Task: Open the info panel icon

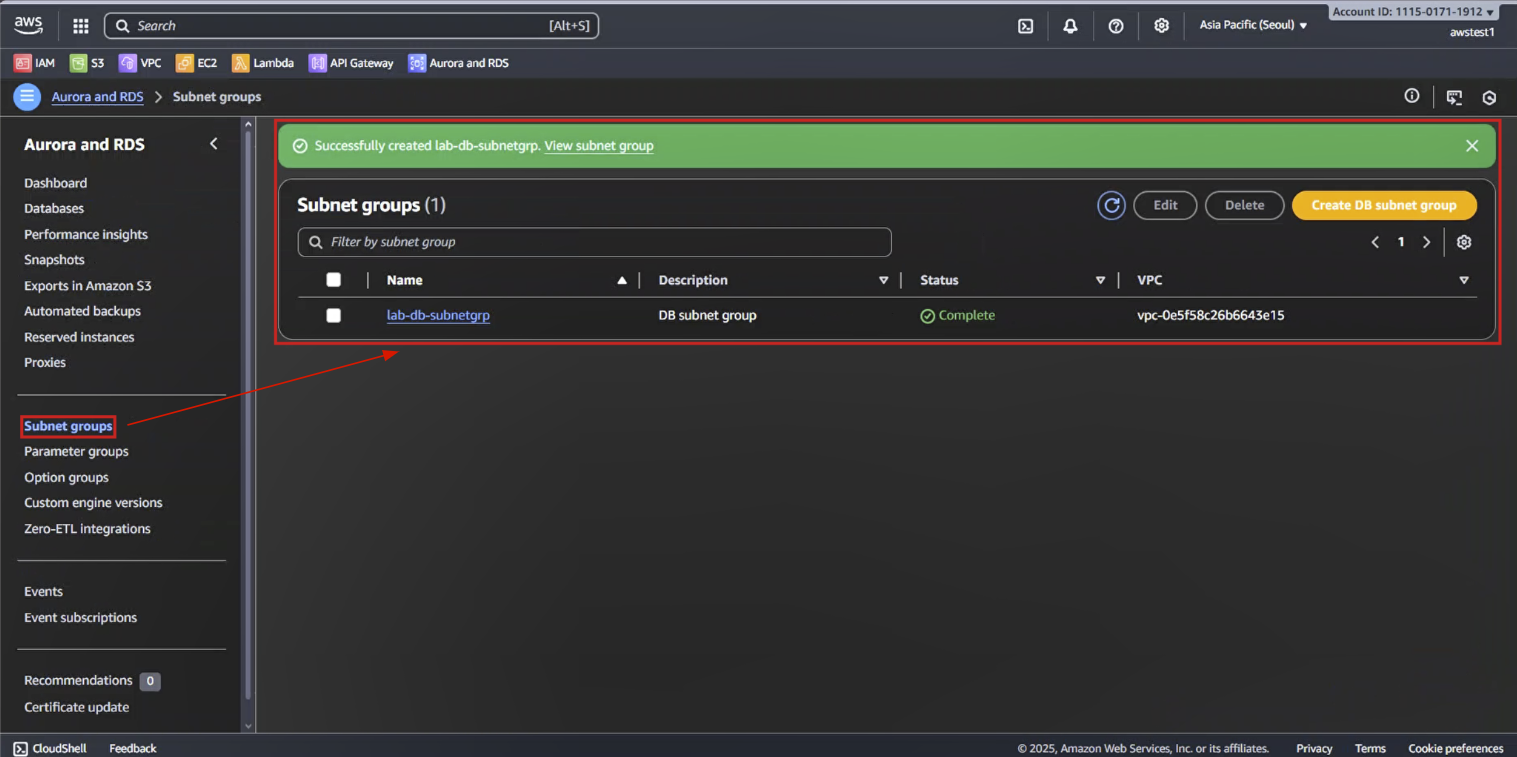Action: tap(1412, 96)
